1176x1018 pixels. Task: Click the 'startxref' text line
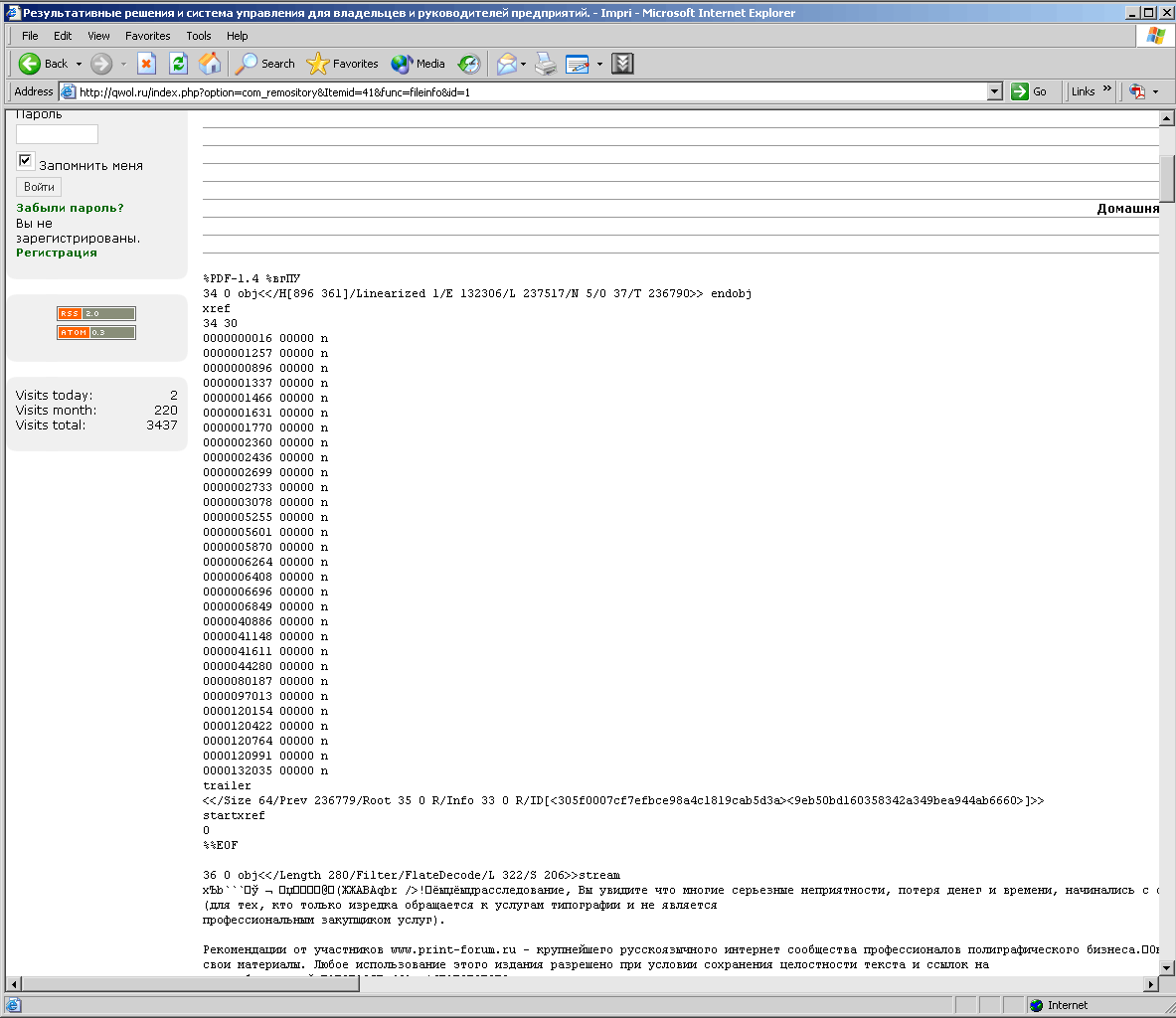coord(234,815)
